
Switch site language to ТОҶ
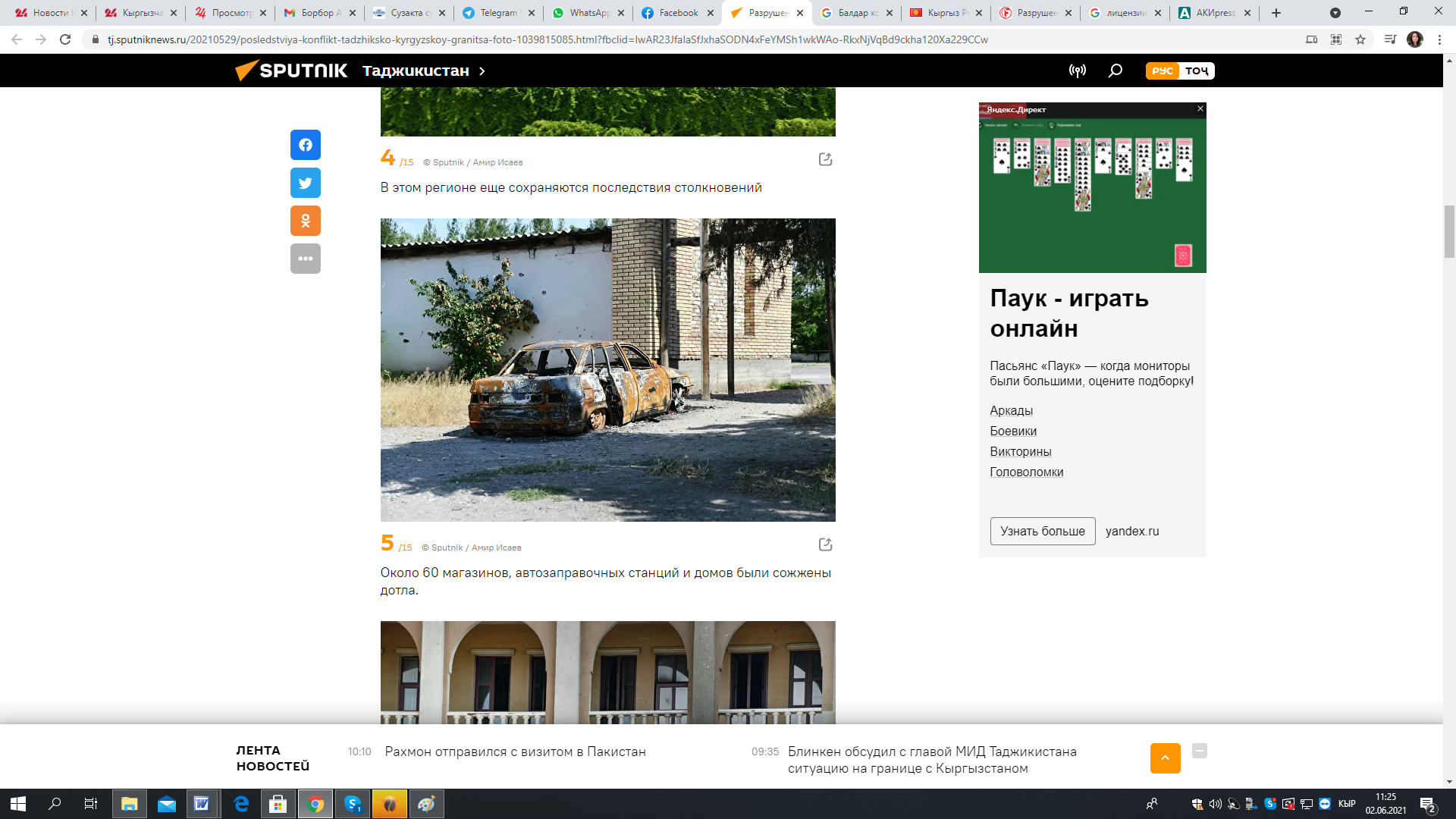1197,71
